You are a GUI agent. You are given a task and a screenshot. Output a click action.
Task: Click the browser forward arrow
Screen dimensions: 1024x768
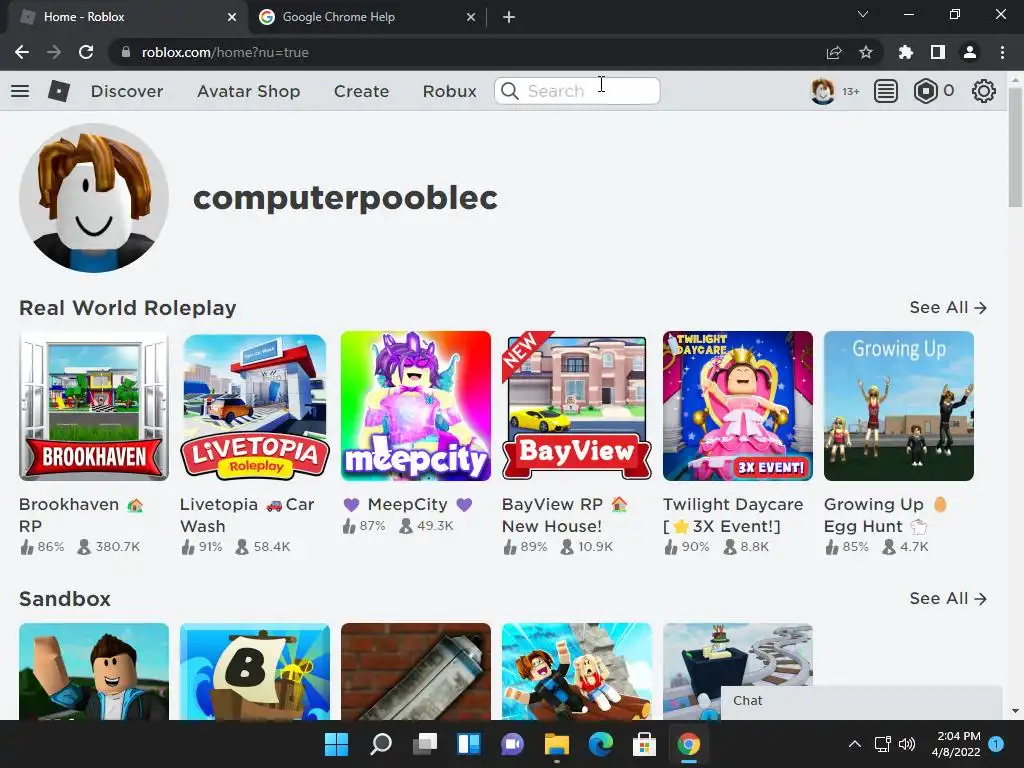(54, 52)
